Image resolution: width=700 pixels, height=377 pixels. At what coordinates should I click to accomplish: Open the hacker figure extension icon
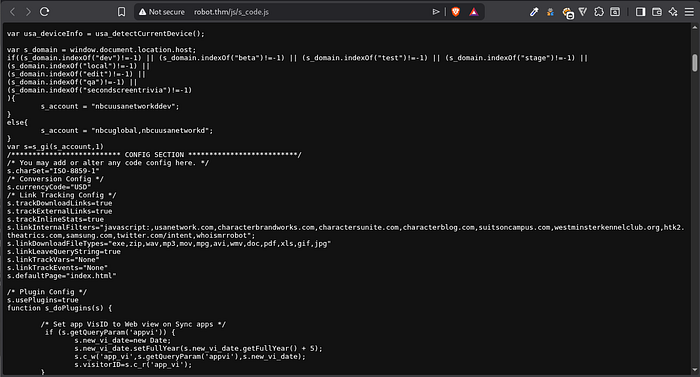[550, 12]
